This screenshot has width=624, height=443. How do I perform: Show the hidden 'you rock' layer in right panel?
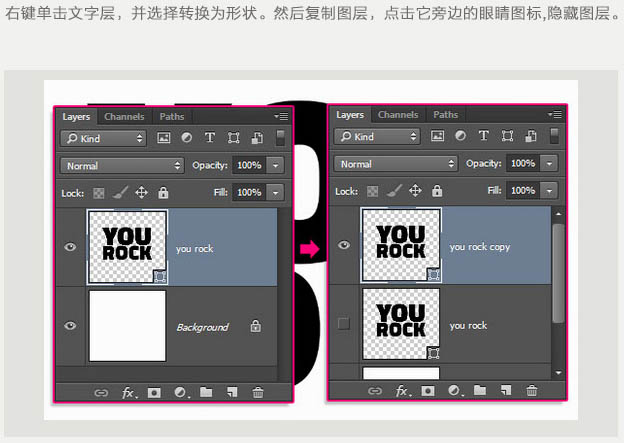pos(344,324)
